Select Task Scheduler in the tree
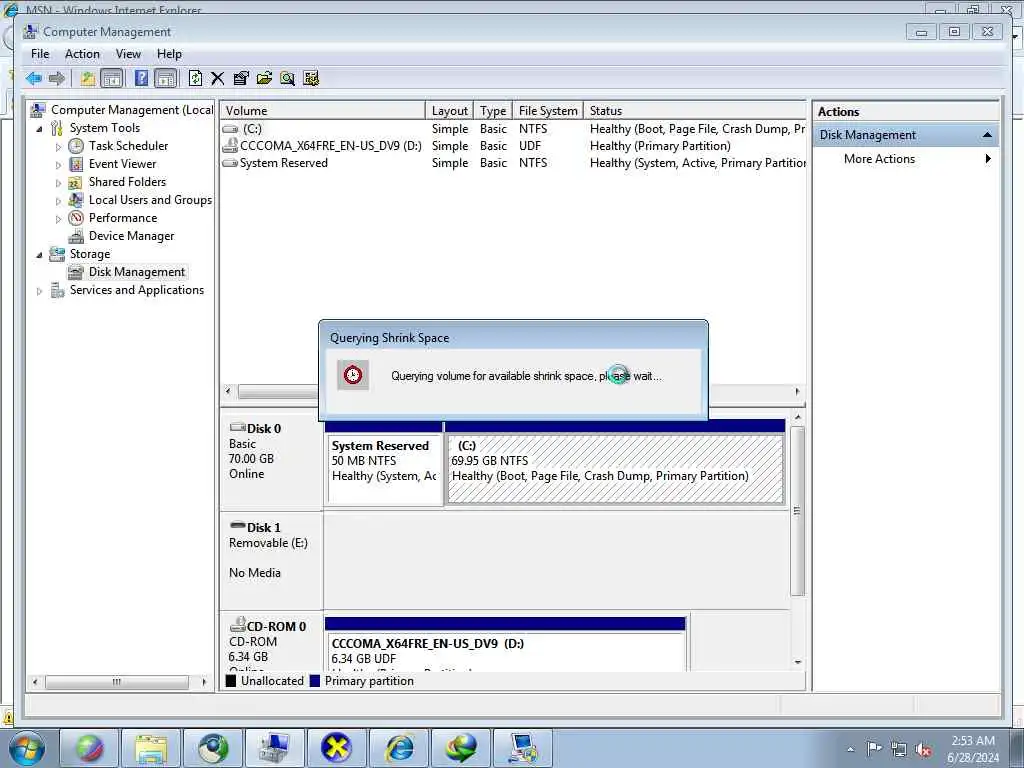The height and width of the screenshot is (768, 1024). tap(128, 146)
